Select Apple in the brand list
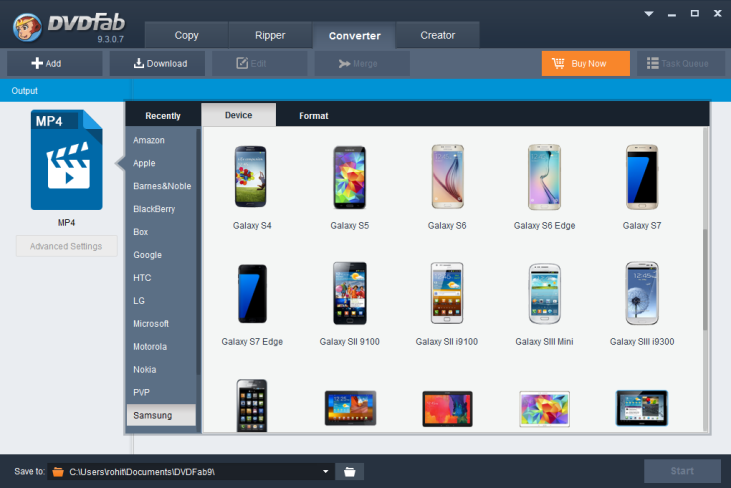This screenshot has height=488, width=731. tap(144, 163)
